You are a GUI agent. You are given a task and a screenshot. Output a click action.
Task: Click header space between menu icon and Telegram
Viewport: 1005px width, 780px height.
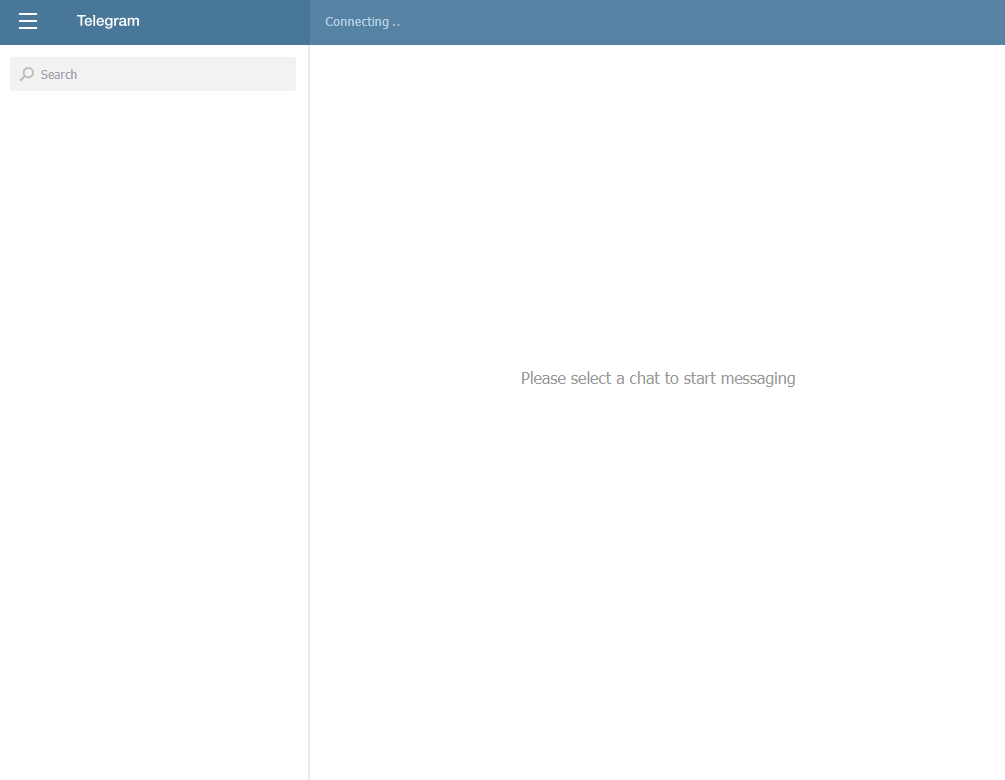tap(57, 21)
